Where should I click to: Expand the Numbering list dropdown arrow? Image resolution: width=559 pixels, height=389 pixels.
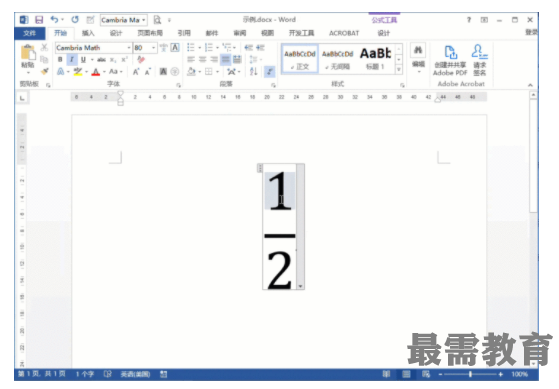(217, 47)
